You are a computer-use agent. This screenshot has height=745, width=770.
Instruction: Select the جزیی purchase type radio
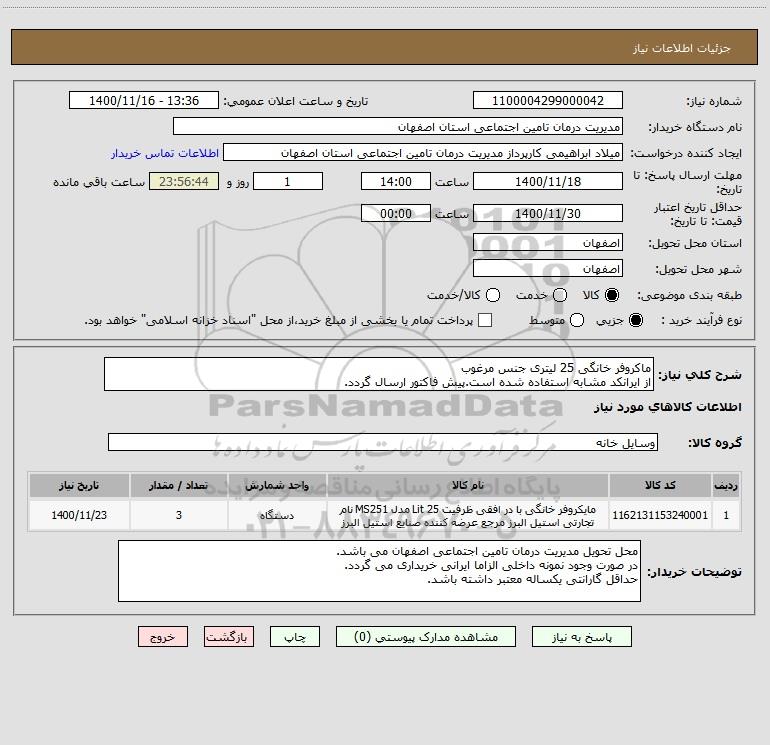click(635, 320)
